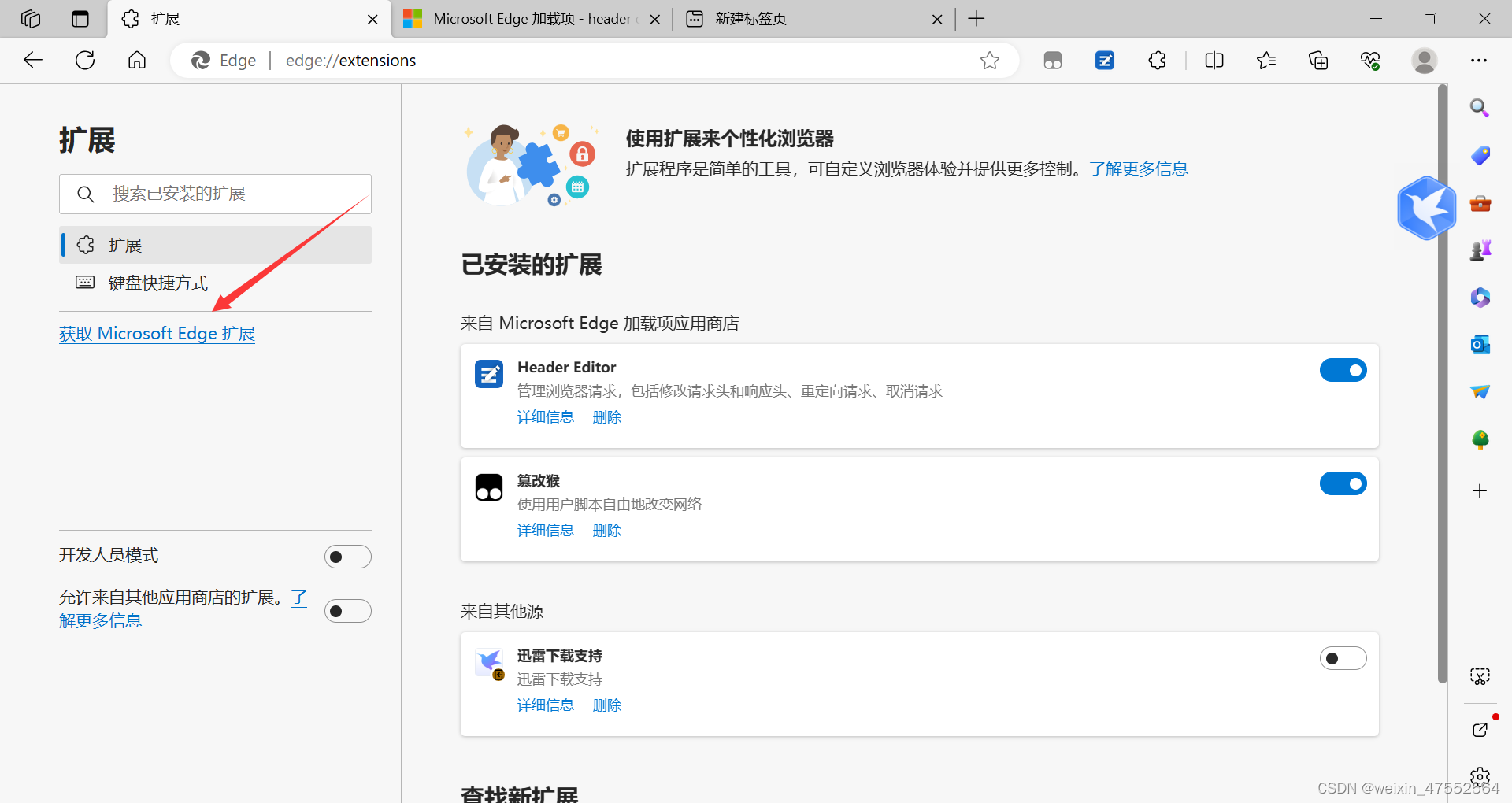Image resolution: width=1512 pixels, height=803 pixels.
Task: Open Browser essentials heart icon
Action: (x=1370, y=61)
